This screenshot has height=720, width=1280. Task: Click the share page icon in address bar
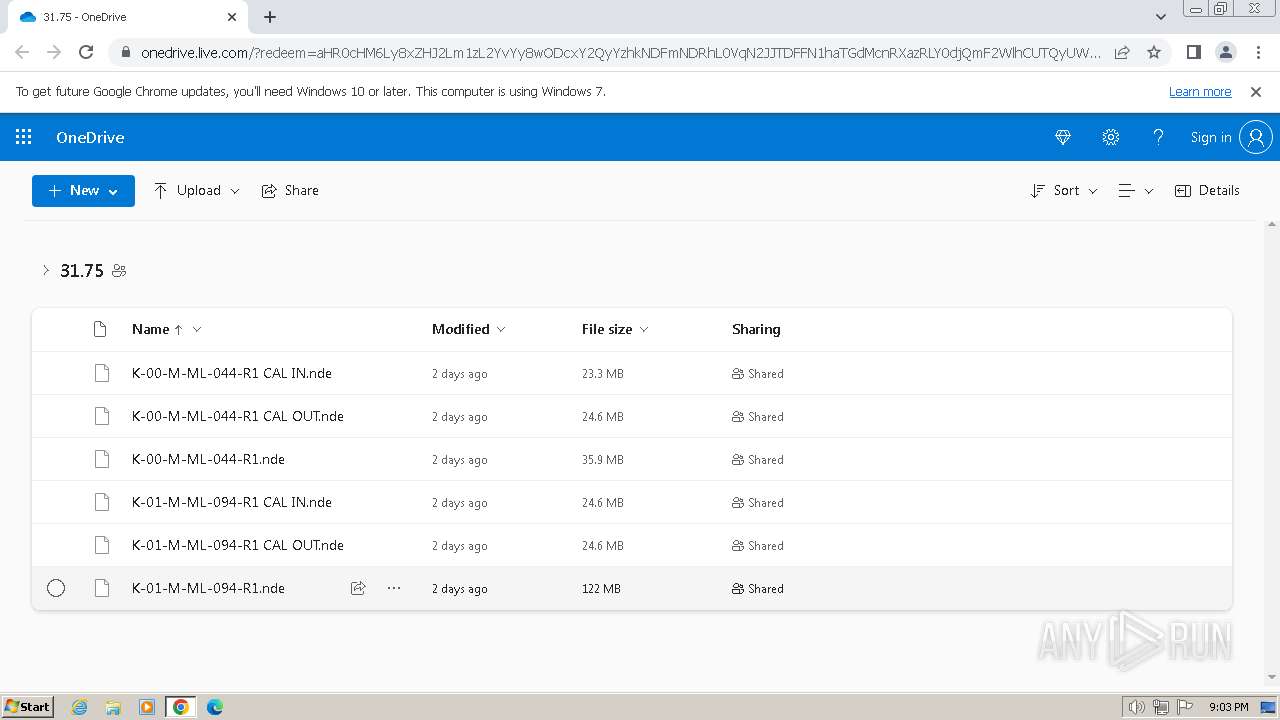point(1122,52)
